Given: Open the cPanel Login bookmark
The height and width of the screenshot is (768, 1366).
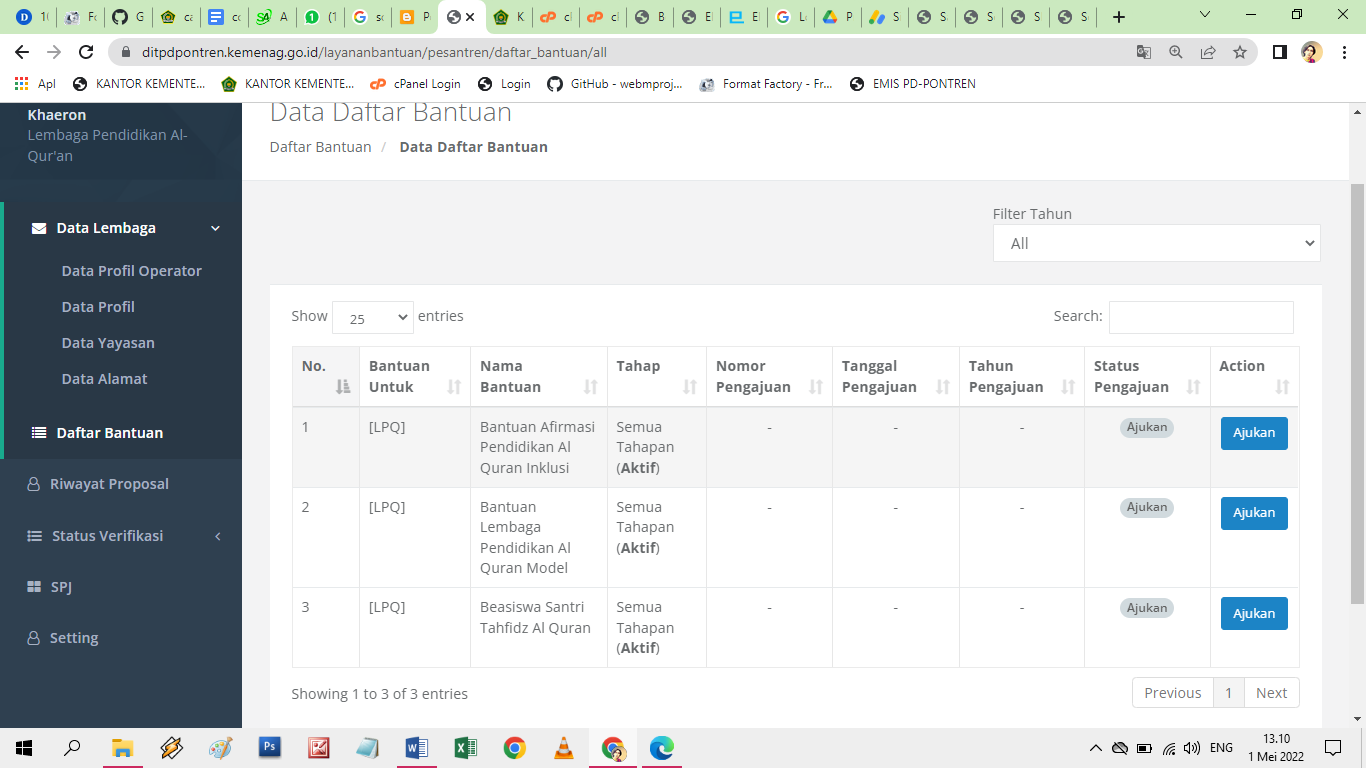Looking at the screenshot, I should pos(415,84).
